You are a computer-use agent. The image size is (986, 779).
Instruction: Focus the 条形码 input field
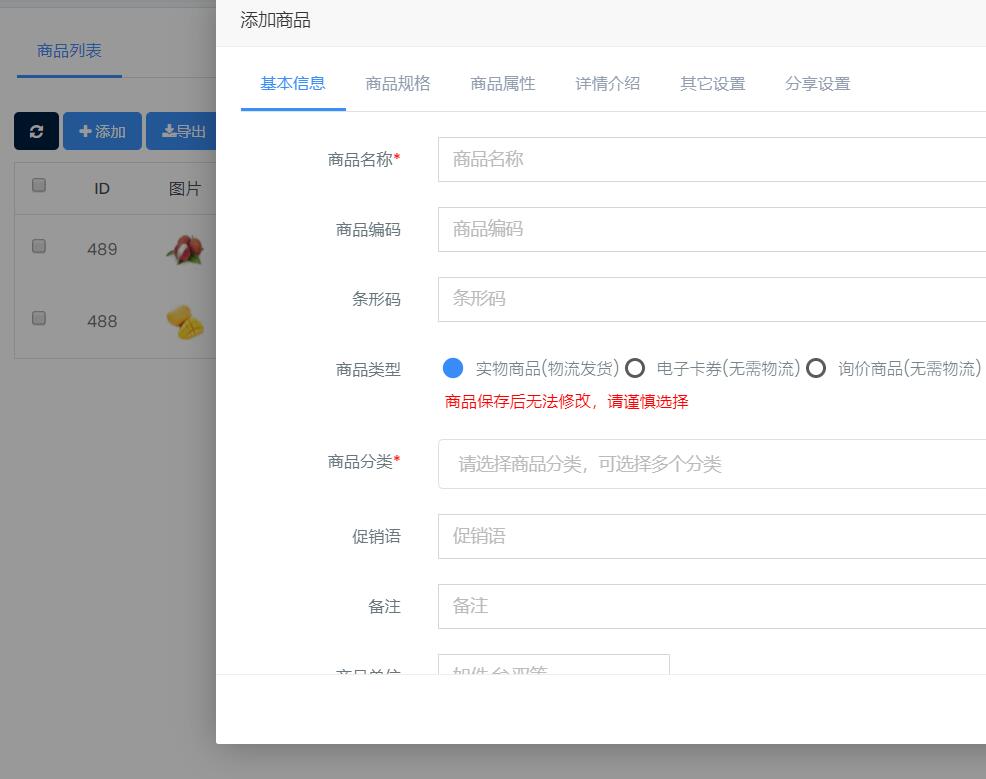[712, 299]
